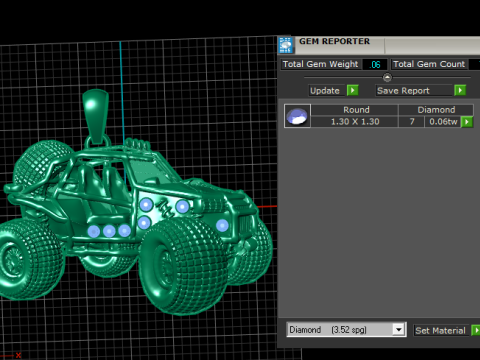480x360 pixels.
Task: Open the Diamond (3.52 spg) material dropdown
Action: pos(398,330)
